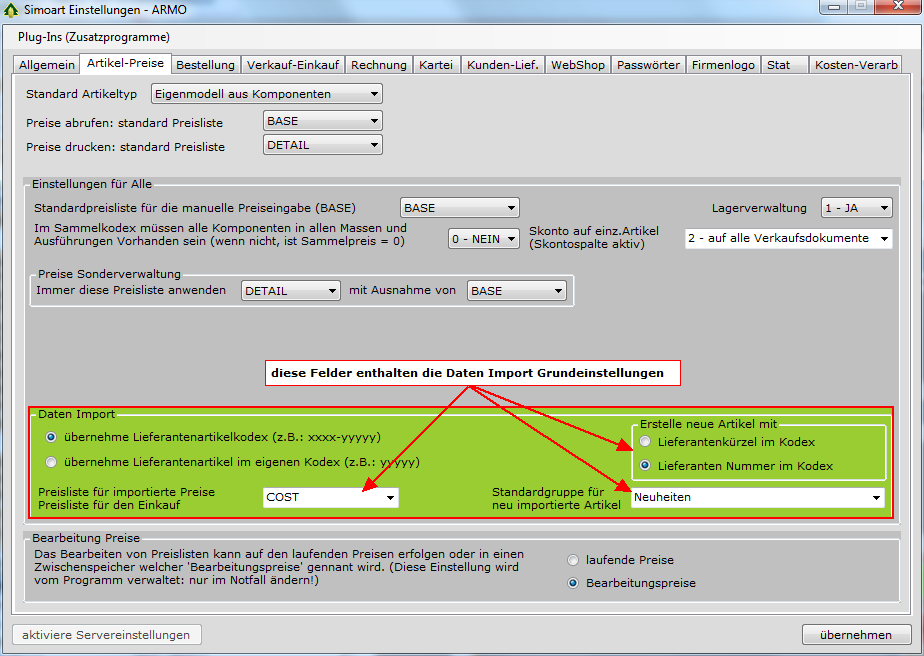This screenshot has width=924, height=656.
Task: Open the Rechnung tab
Action: click(379, 65)
